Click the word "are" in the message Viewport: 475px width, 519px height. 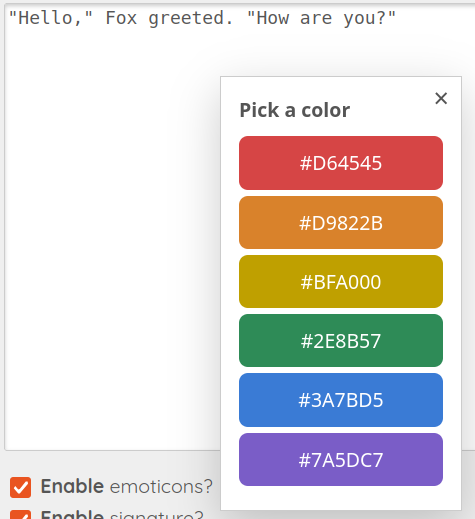tap(316, 18)
